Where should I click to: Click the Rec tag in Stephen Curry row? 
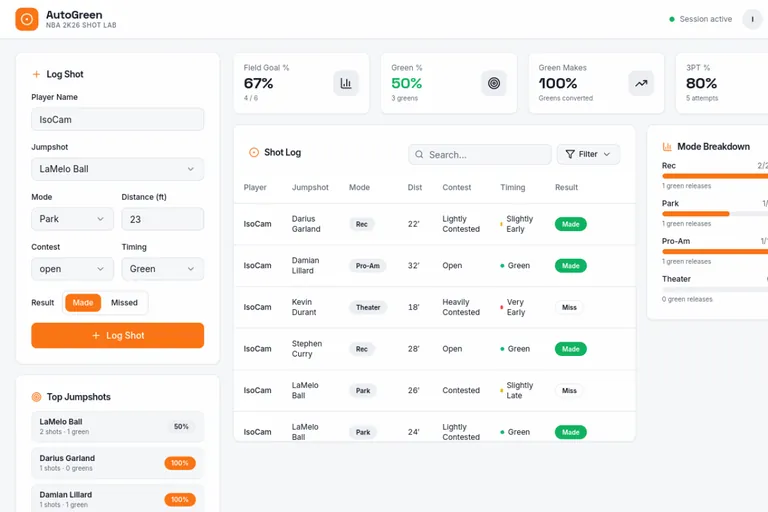pyautogui.click(x=361, y=349)
